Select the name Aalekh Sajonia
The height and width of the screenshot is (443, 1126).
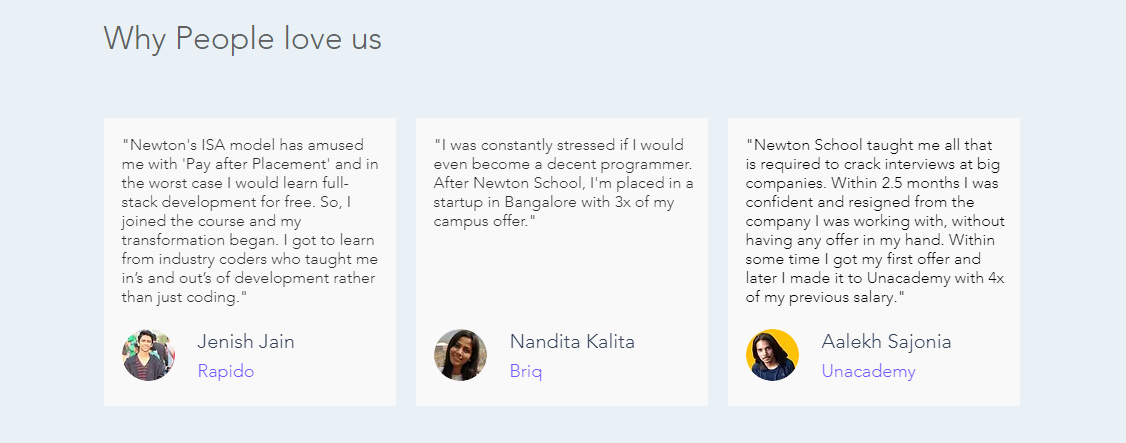pos(886,342)
